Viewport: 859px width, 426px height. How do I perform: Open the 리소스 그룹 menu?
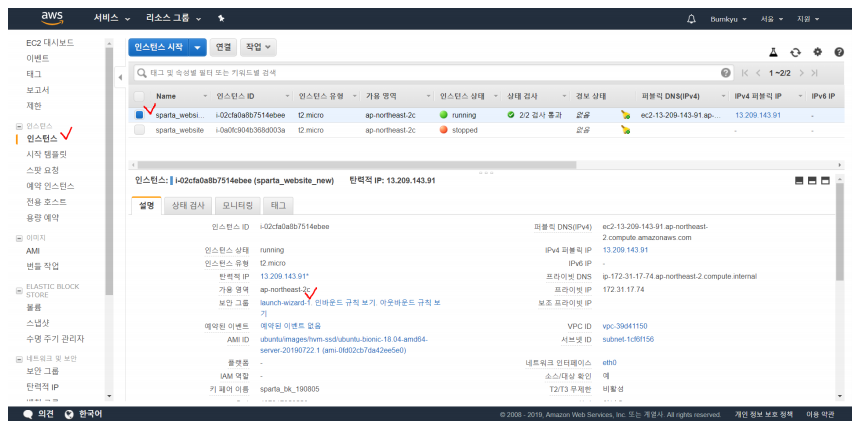[174, 18]
